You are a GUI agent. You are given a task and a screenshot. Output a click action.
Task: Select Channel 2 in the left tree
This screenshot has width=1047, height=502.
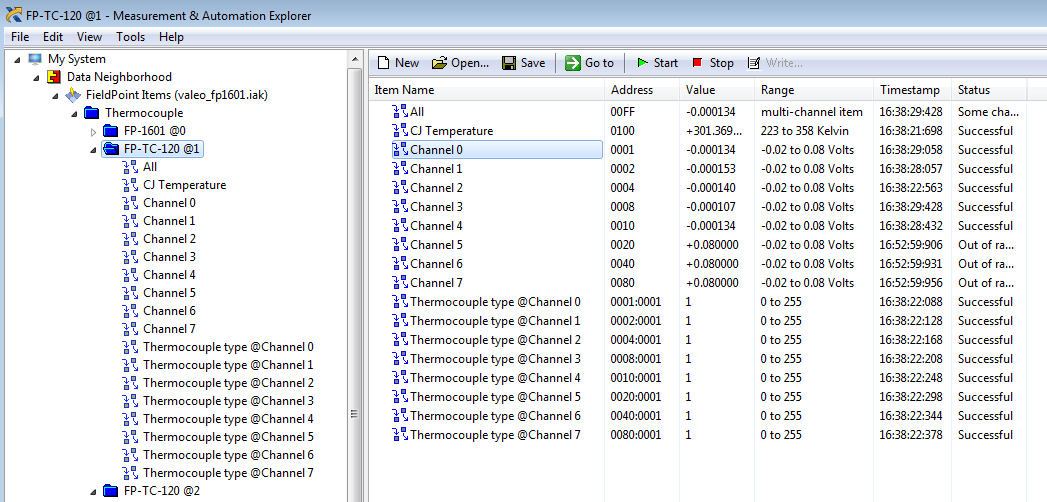pos(169,239)
